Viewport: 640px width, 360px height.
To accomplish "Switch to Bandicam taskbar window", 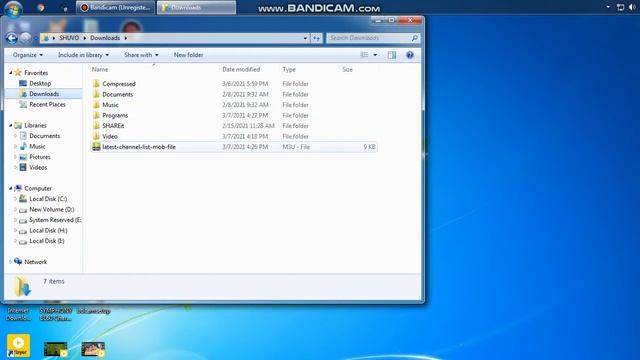I will [116, 7].
